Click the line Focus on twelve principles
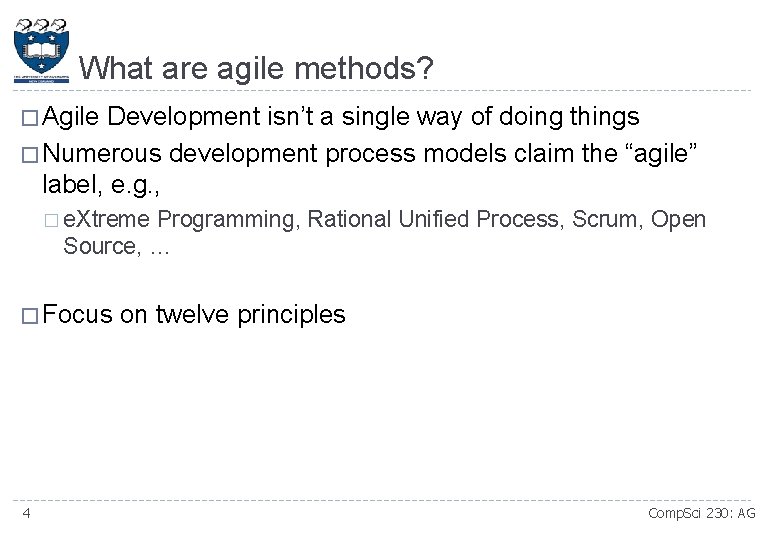The height and width of the screenshot is (540, 780). (195, 315)
